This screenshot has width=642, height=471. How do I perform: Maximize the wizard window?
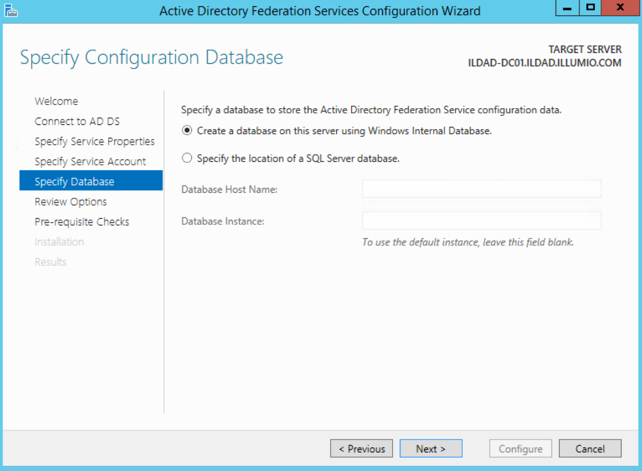(x=590, y=8)
